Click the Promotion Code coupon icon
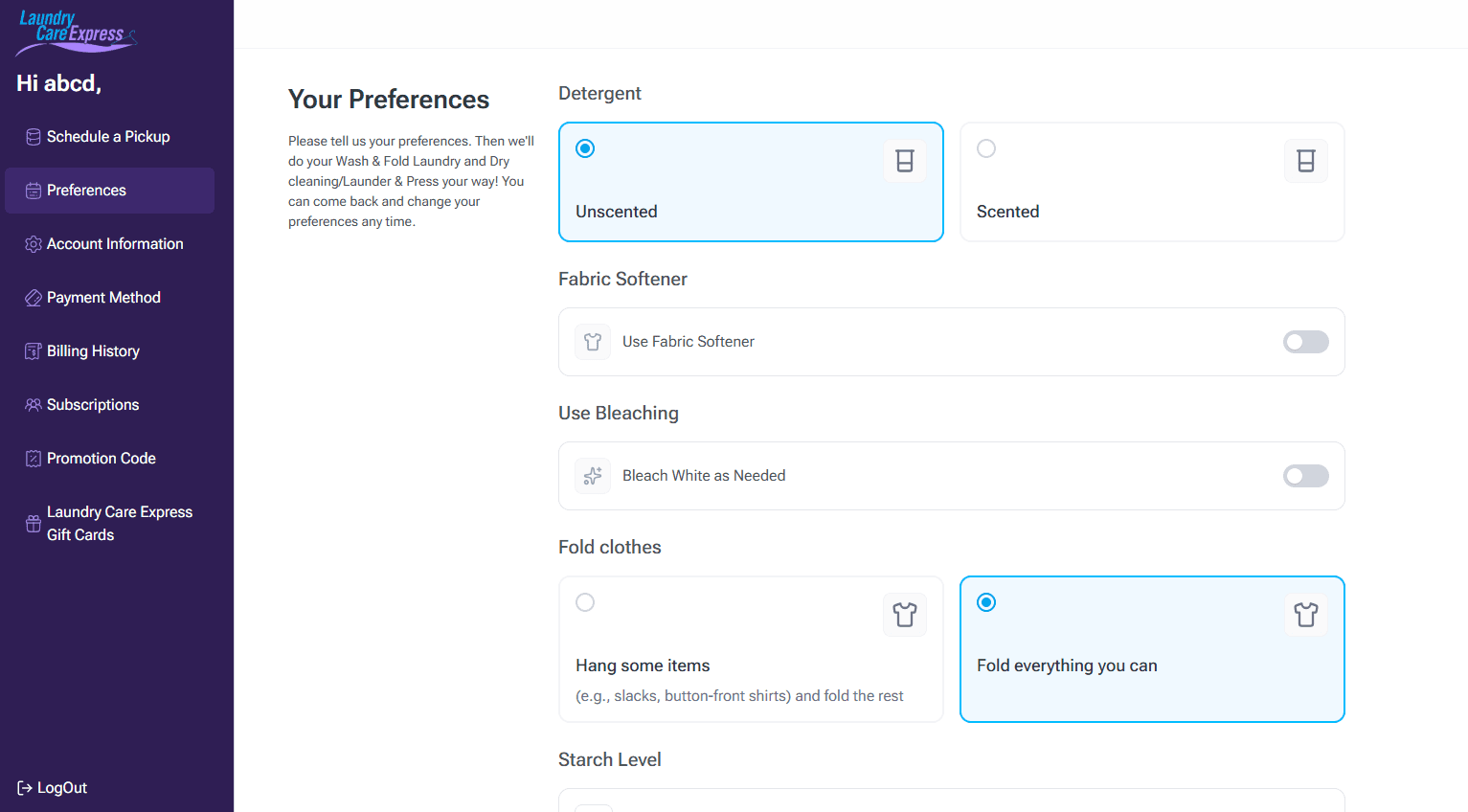Screen dimensions: 1468x812 [34, 459]
